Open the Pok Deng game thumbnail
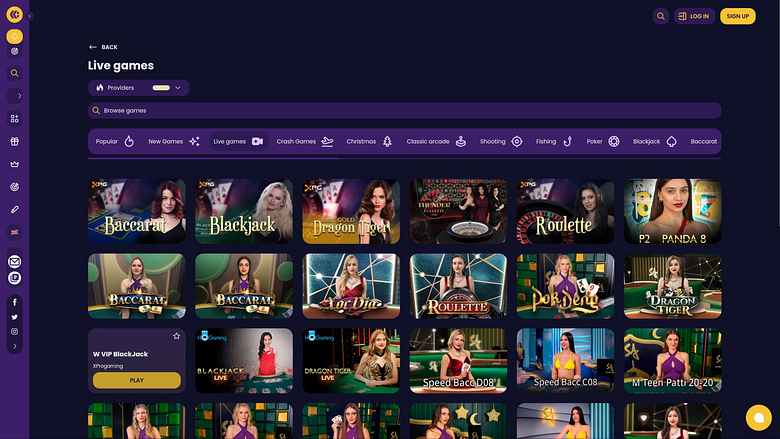Viewport: 780px width, 439px height. (x=566, y=286)
